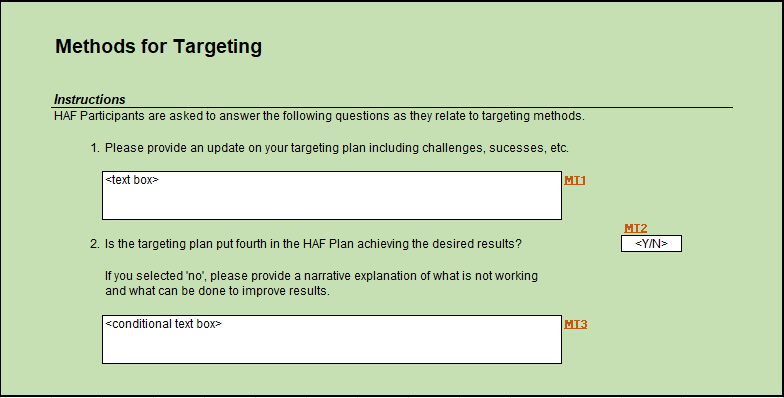The image size is (784, 398).
Task: Click question 1 about targeting plan update
Action: point(336,148)
